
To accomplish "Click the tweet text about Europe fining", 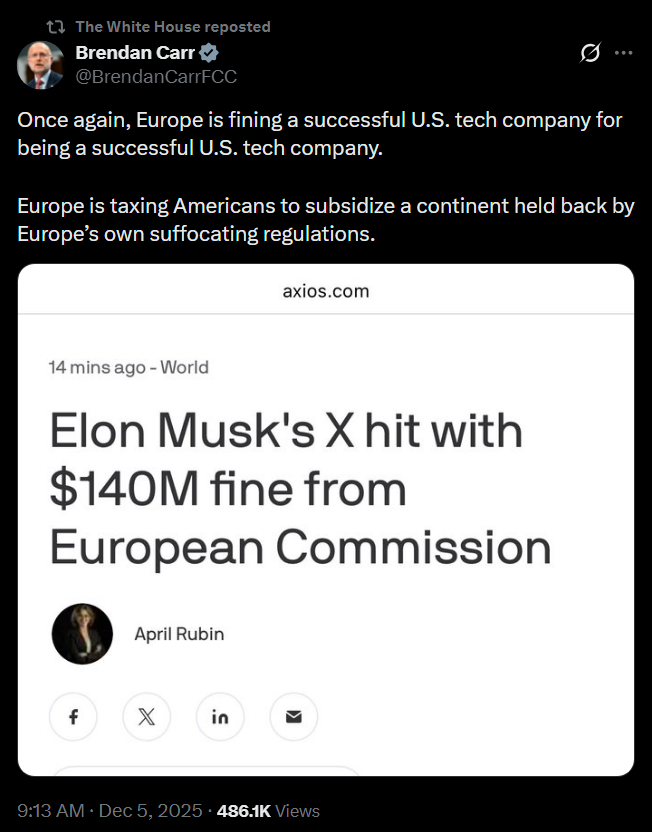I will pyautogui.click(x=320, y=134).
